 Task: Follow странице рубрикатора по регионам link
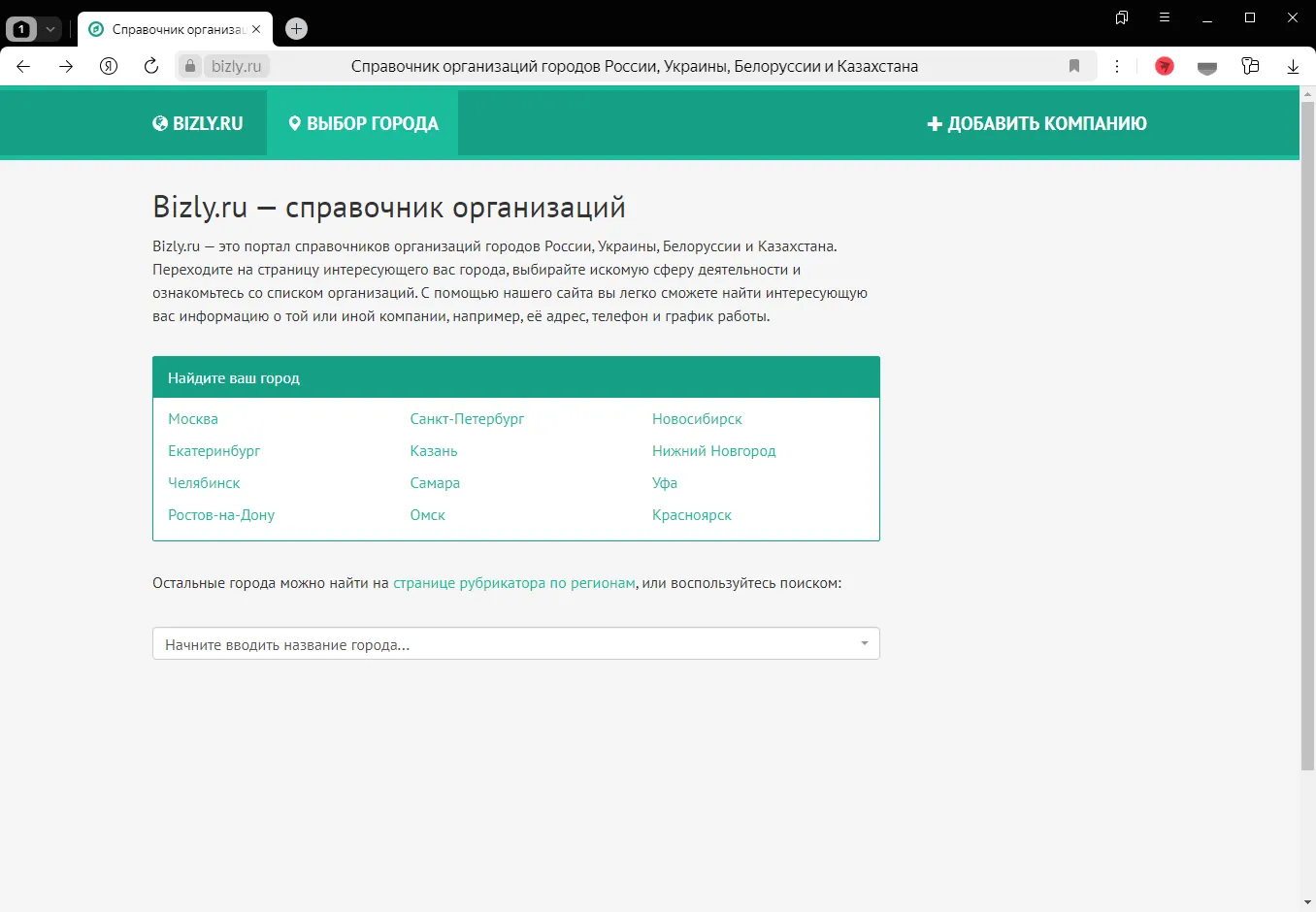pyautogui.click(x=514, y=583)
